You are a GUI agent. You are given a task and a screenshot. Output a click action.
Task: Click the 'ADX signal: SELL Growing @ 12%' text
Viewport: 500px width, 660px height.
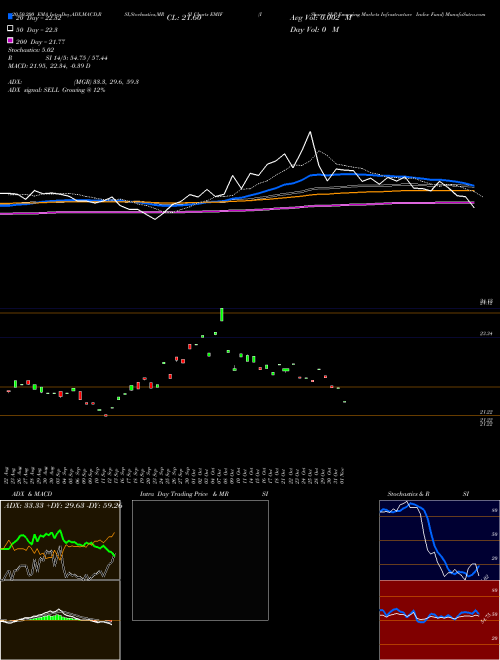(x=56, y=90)
